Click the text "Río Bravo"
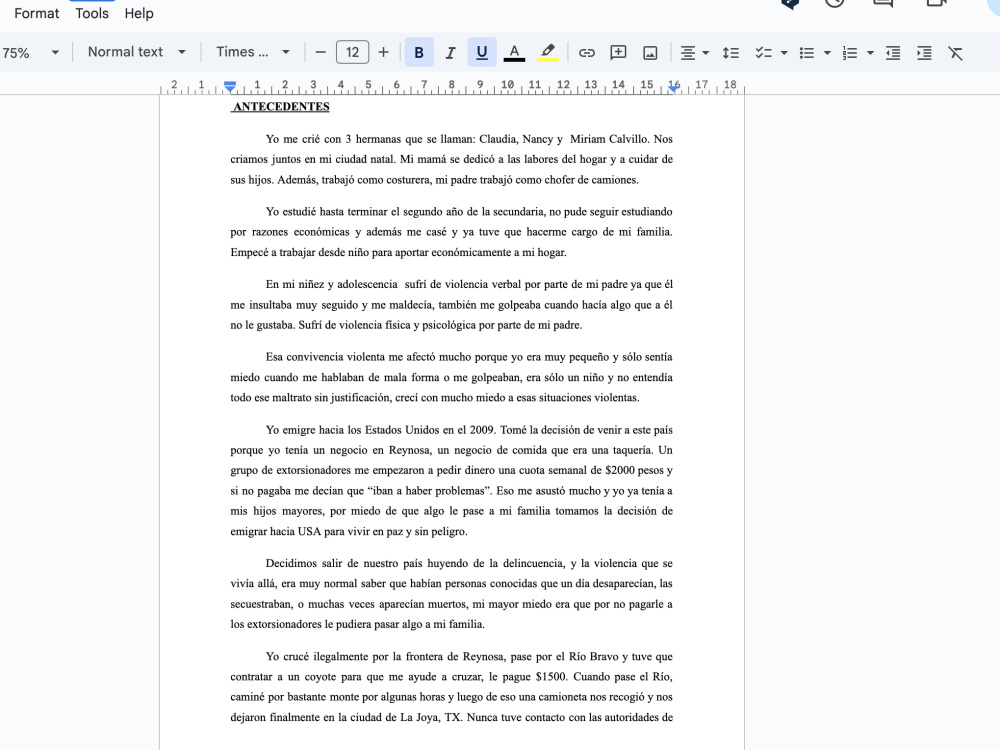This screenshot has width=1000, height=750. 594,656
